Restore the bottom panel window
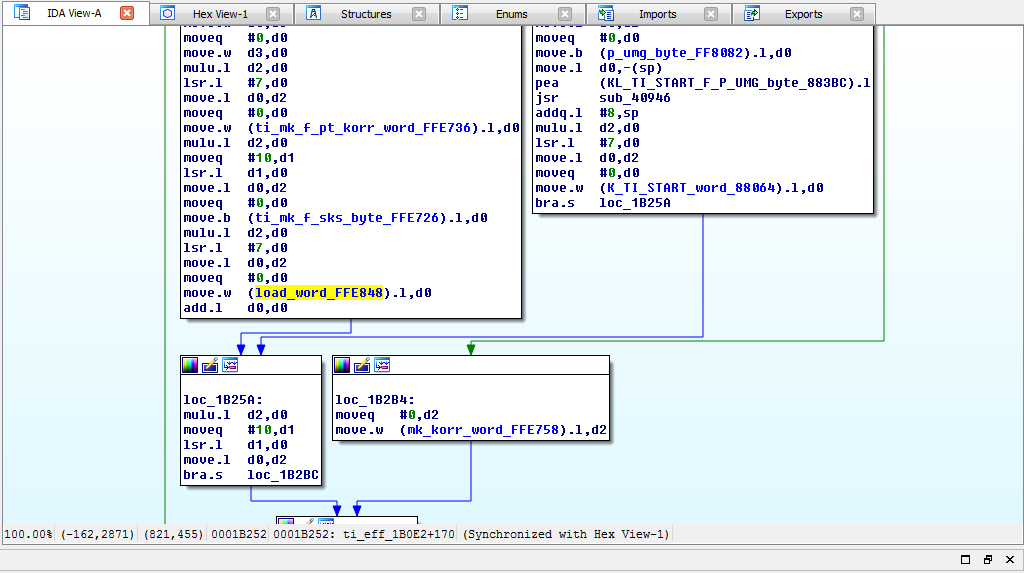 pos(987,559)
